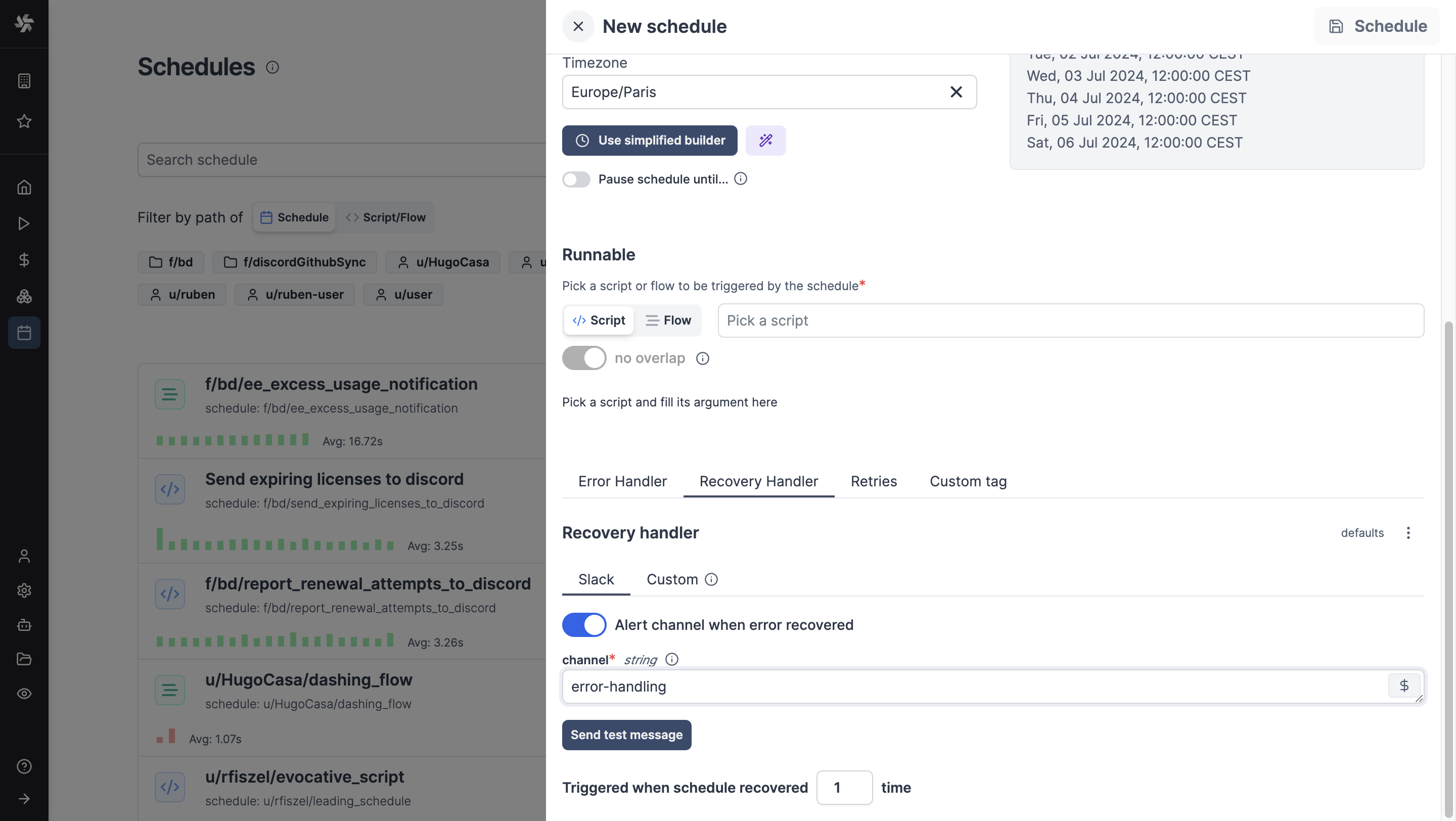Click the magic wand AI builder icon
The image size is (1456, 821).
765,140
